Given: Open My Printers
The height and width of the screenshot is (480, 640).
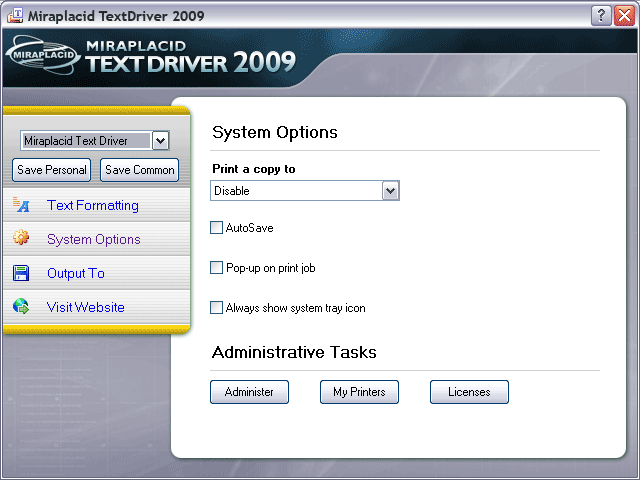Looking at the screenshot, I should (x=359, y=392).
